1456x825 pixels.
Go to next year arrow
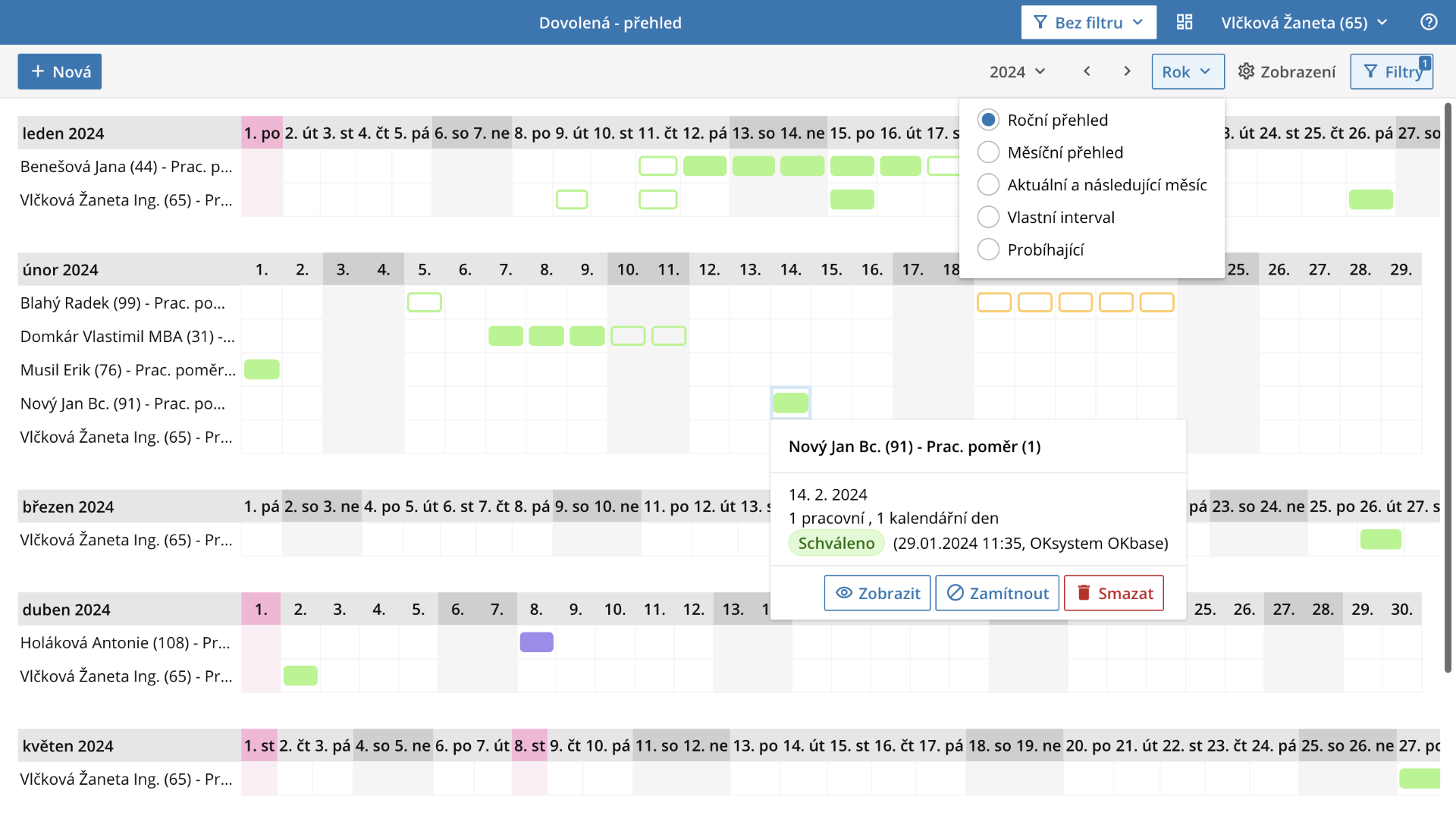pos(1128,71)
